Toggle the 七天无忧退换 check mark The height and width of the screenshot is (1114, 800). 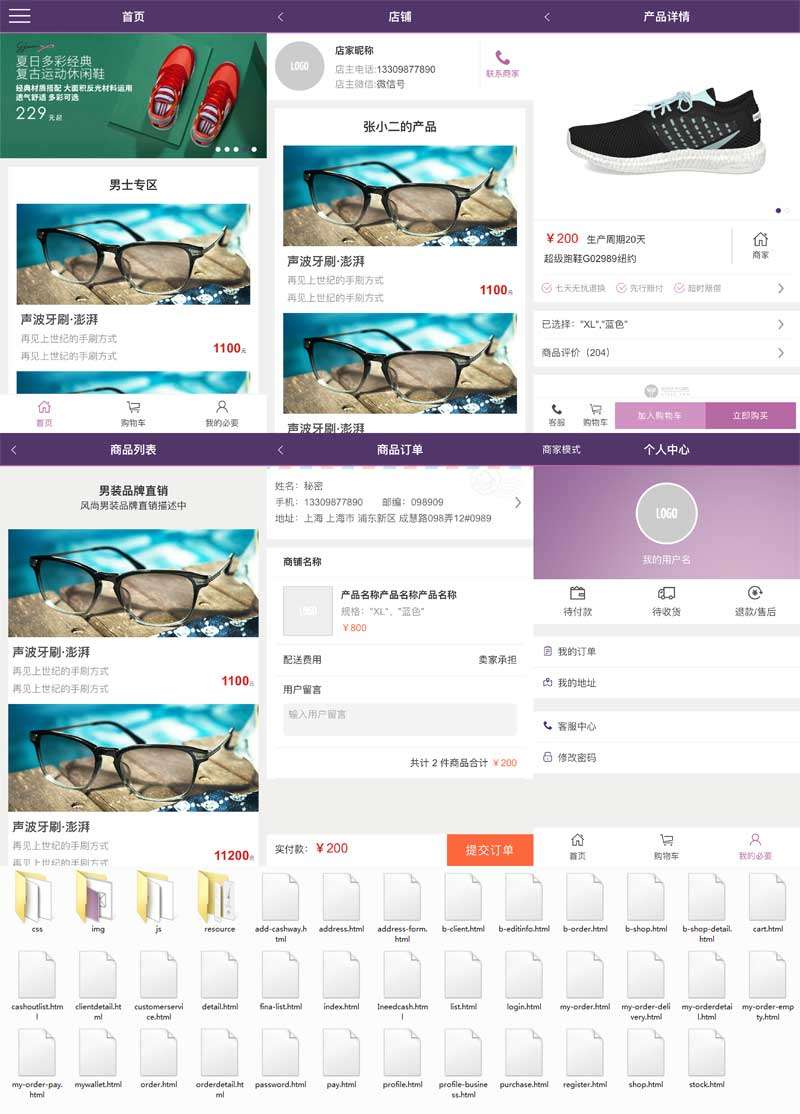[x=547, y=288]
